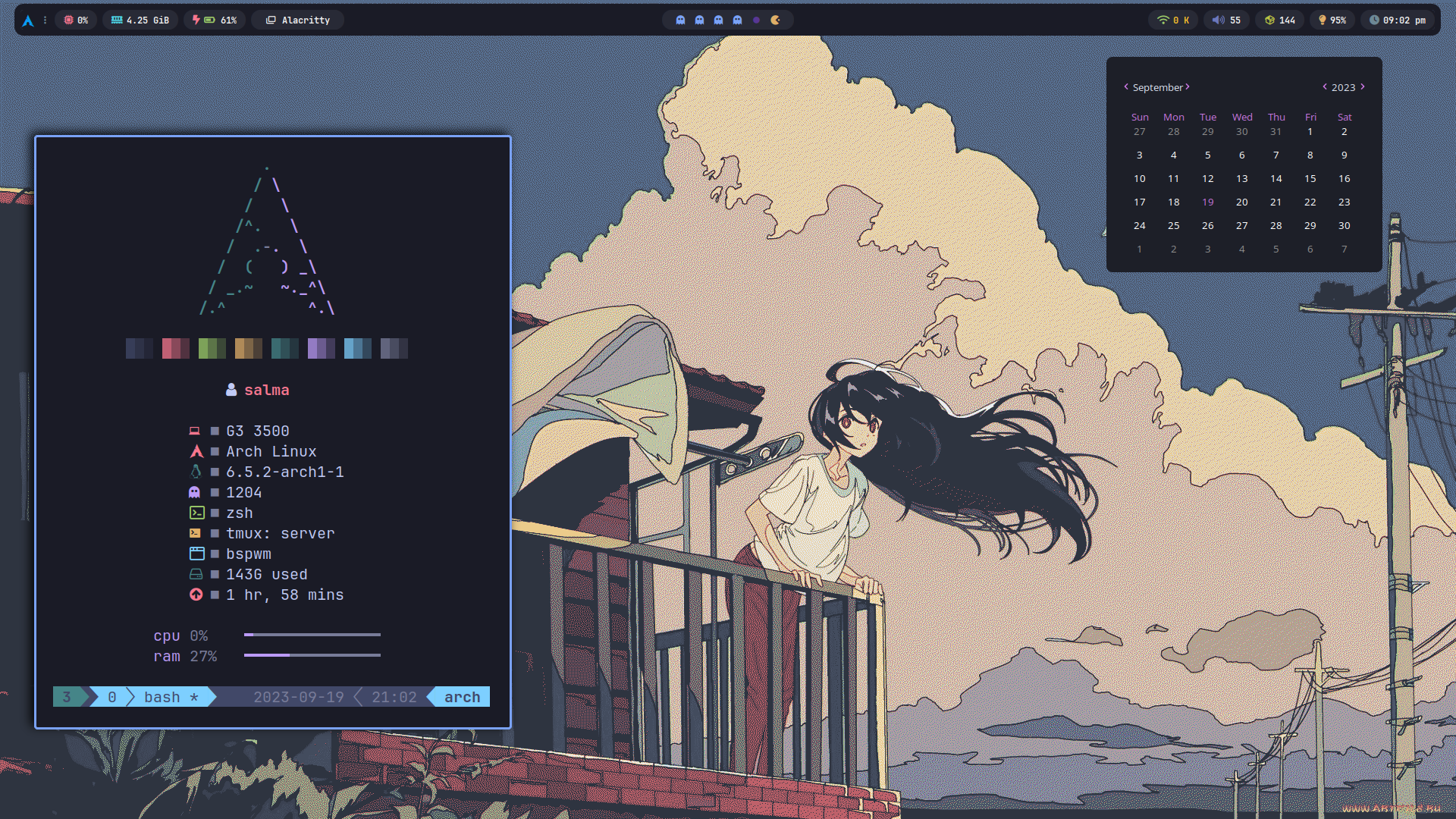This screenshot has width=1456, height=819.
Task: Advance to next month after September
Action: pos(1188,86)
